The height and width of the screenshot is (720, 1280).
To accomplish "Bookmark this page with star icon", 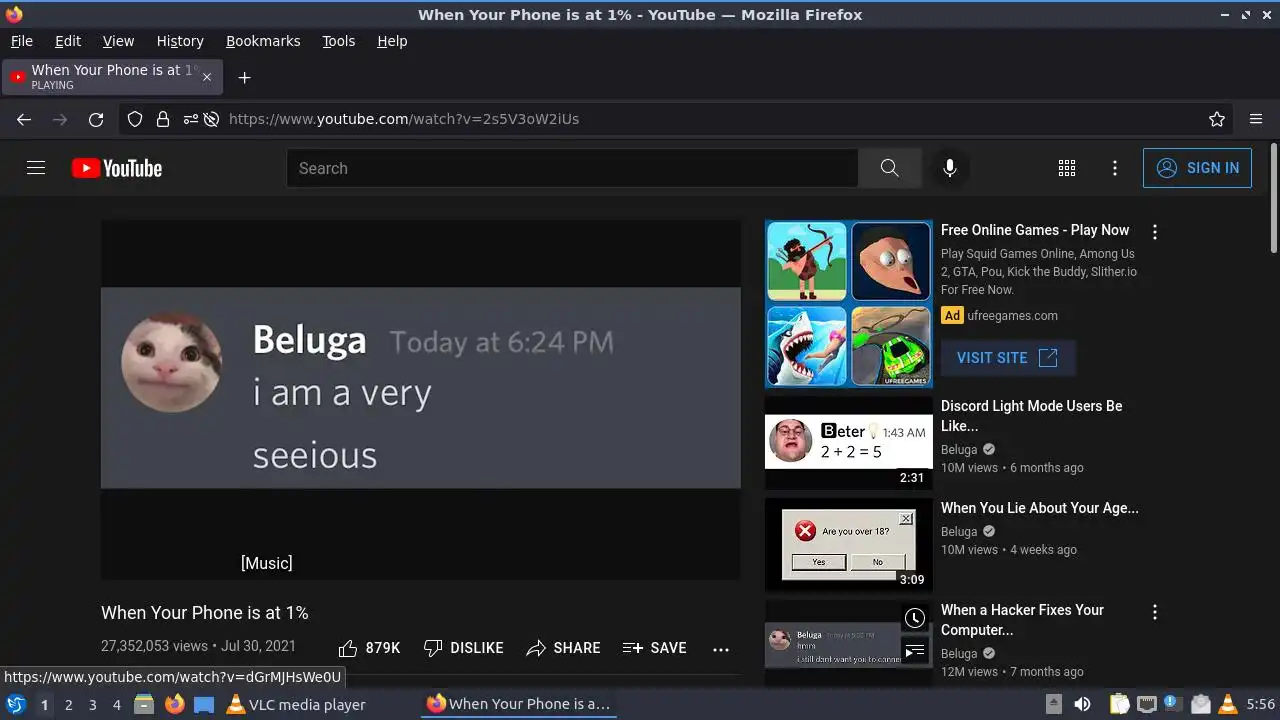I will pos(1217,119).
